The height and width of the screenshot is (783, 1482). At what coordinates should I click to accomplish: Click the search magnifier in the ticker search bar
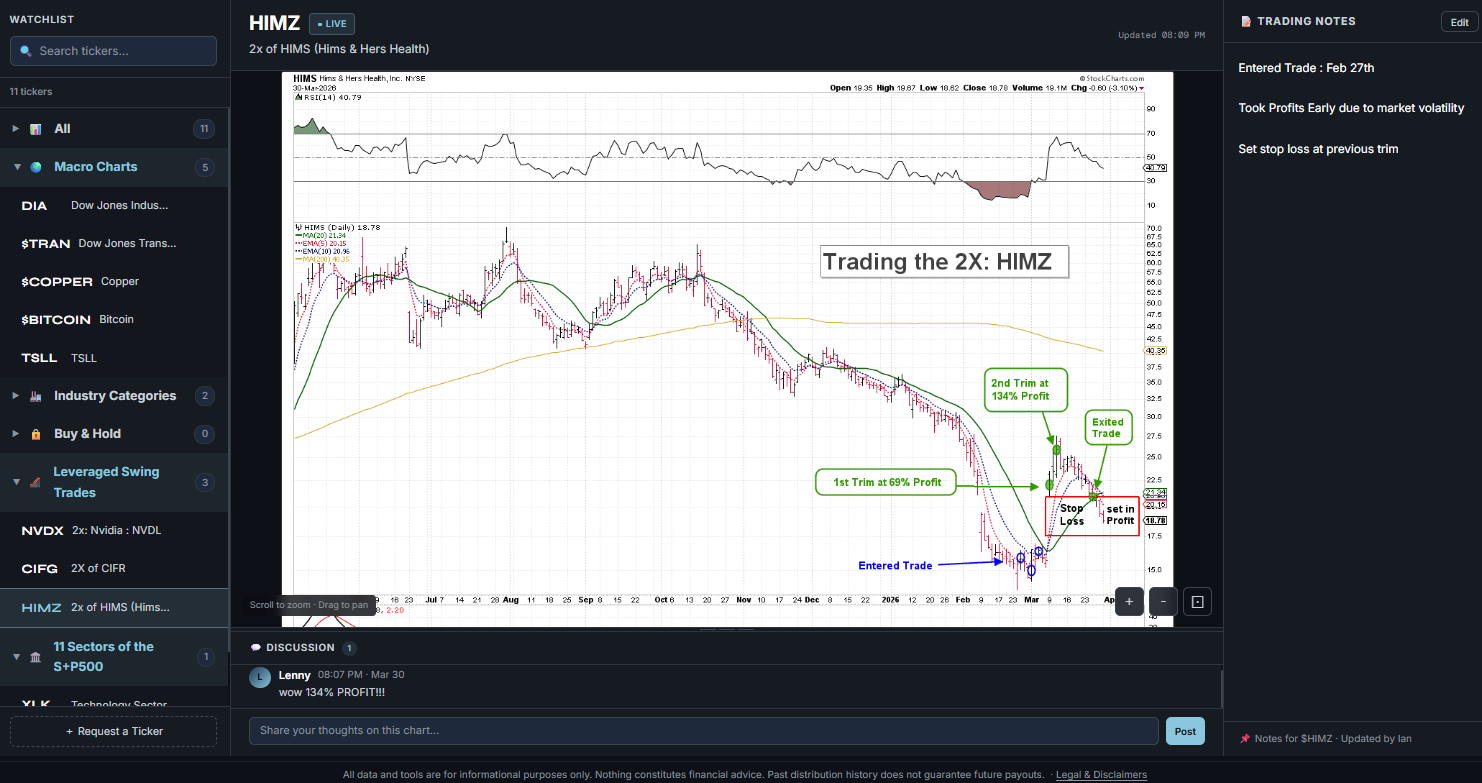point(27,50)
